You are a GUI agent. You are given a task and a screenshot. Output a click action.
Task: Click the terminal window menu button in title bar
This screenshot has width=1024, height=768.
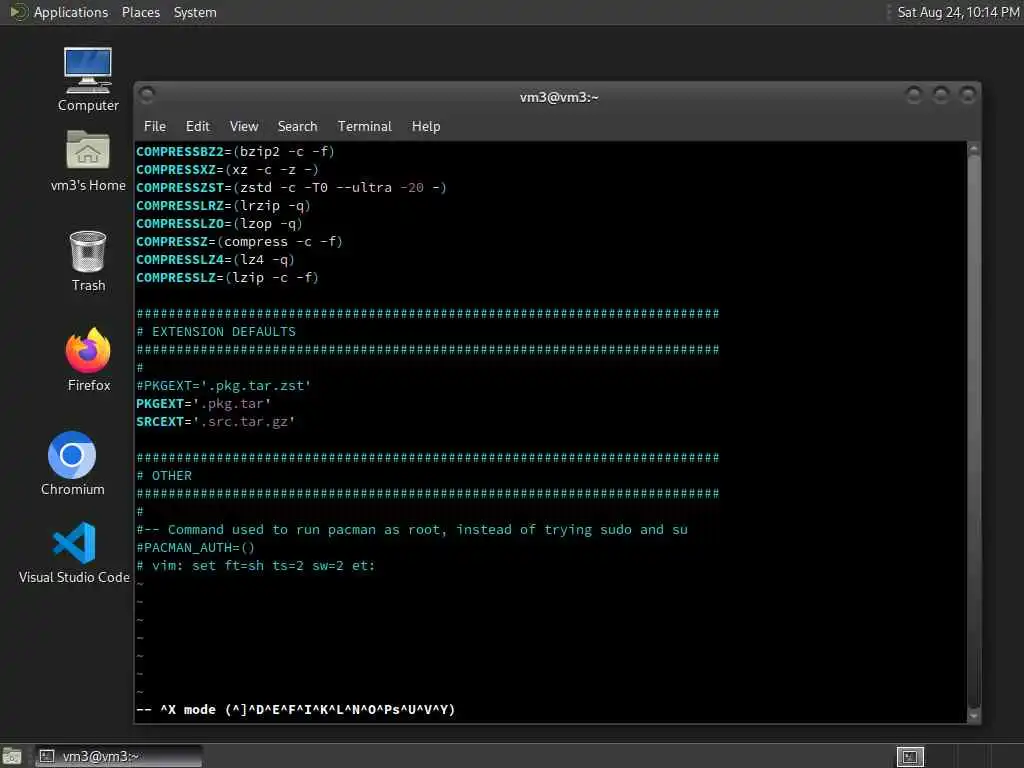point(147,95)
